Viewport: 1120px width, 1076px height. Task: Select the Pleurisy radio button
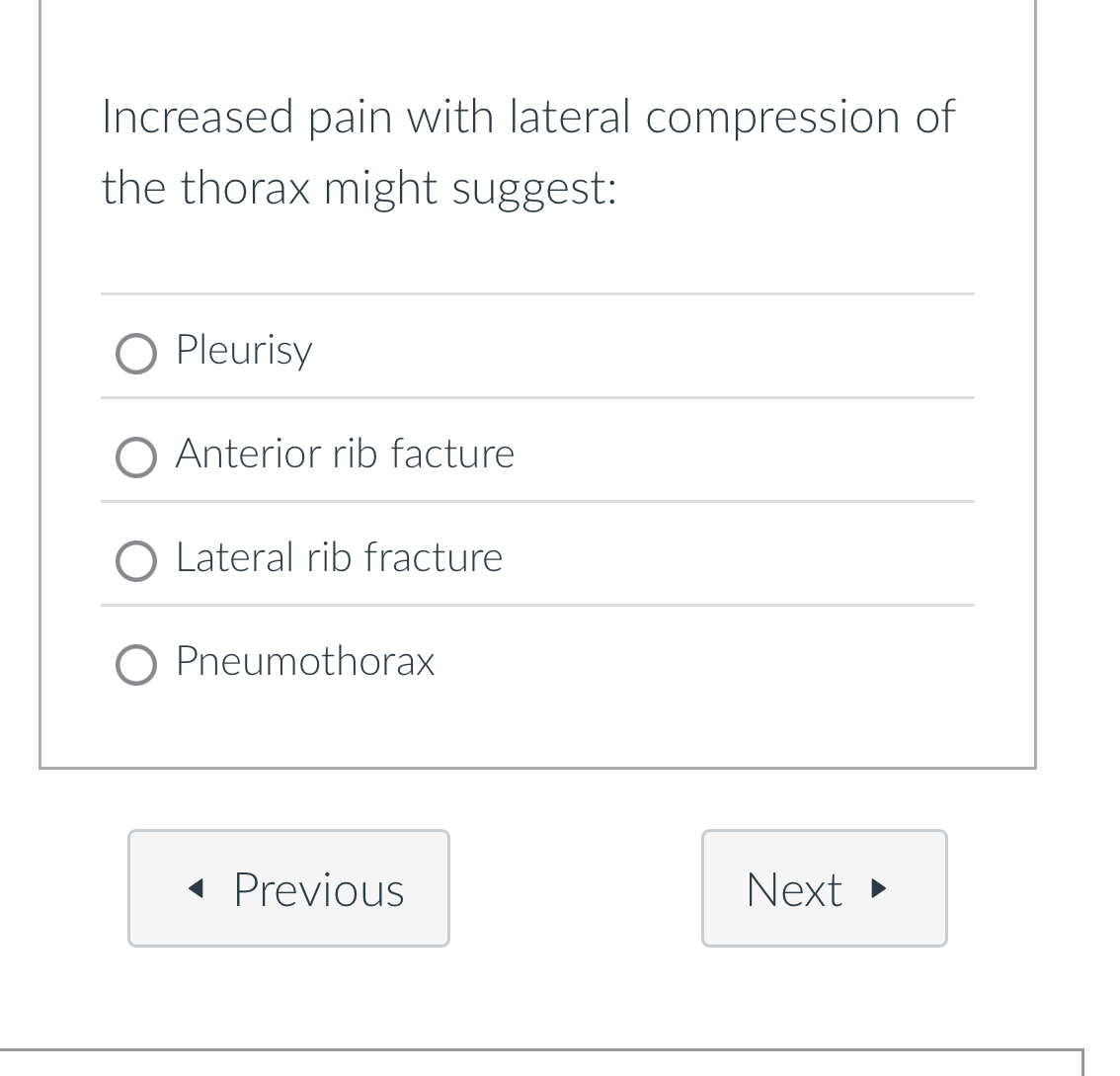pyautogui.click(x=136, y=353)
